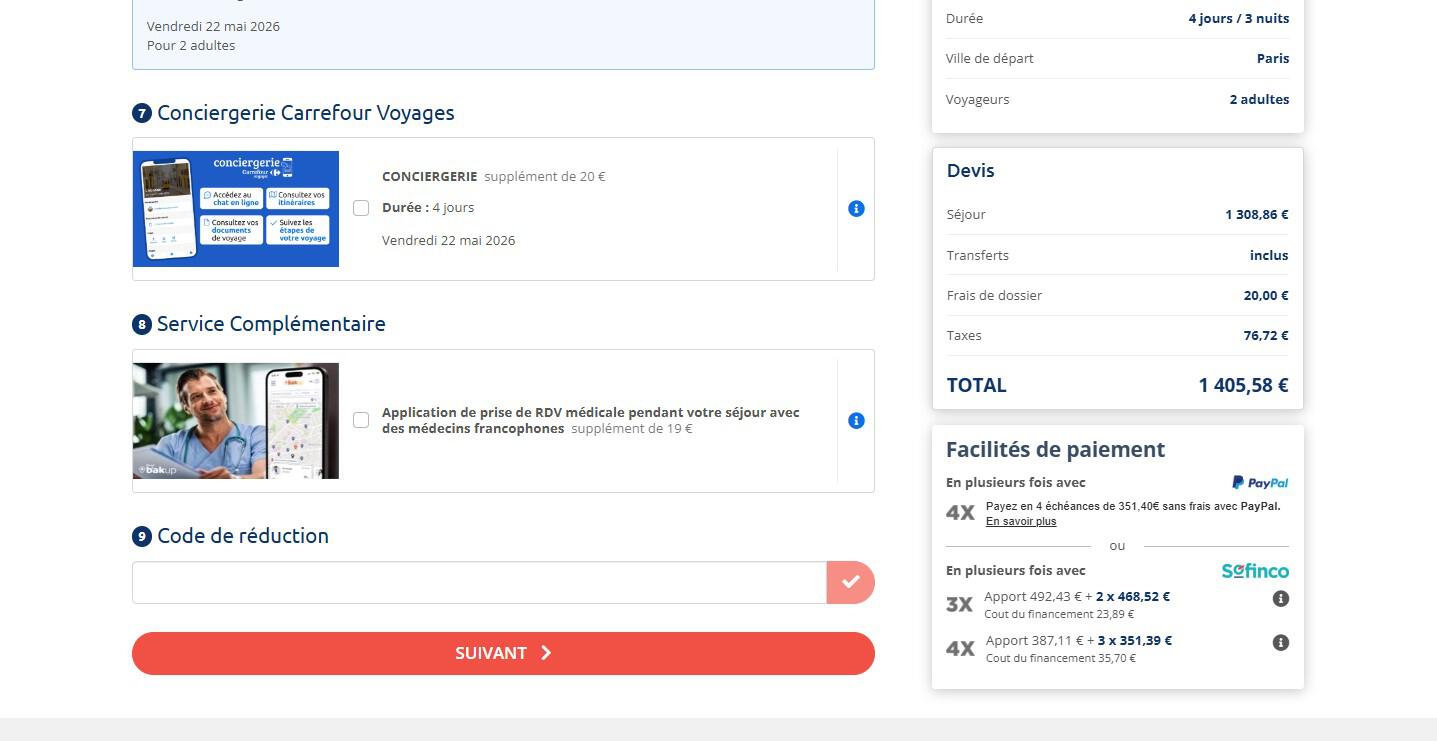Viewport: 1437px width, 741px height.
Task: Click the Sofinco logo
Action: 1254,570
